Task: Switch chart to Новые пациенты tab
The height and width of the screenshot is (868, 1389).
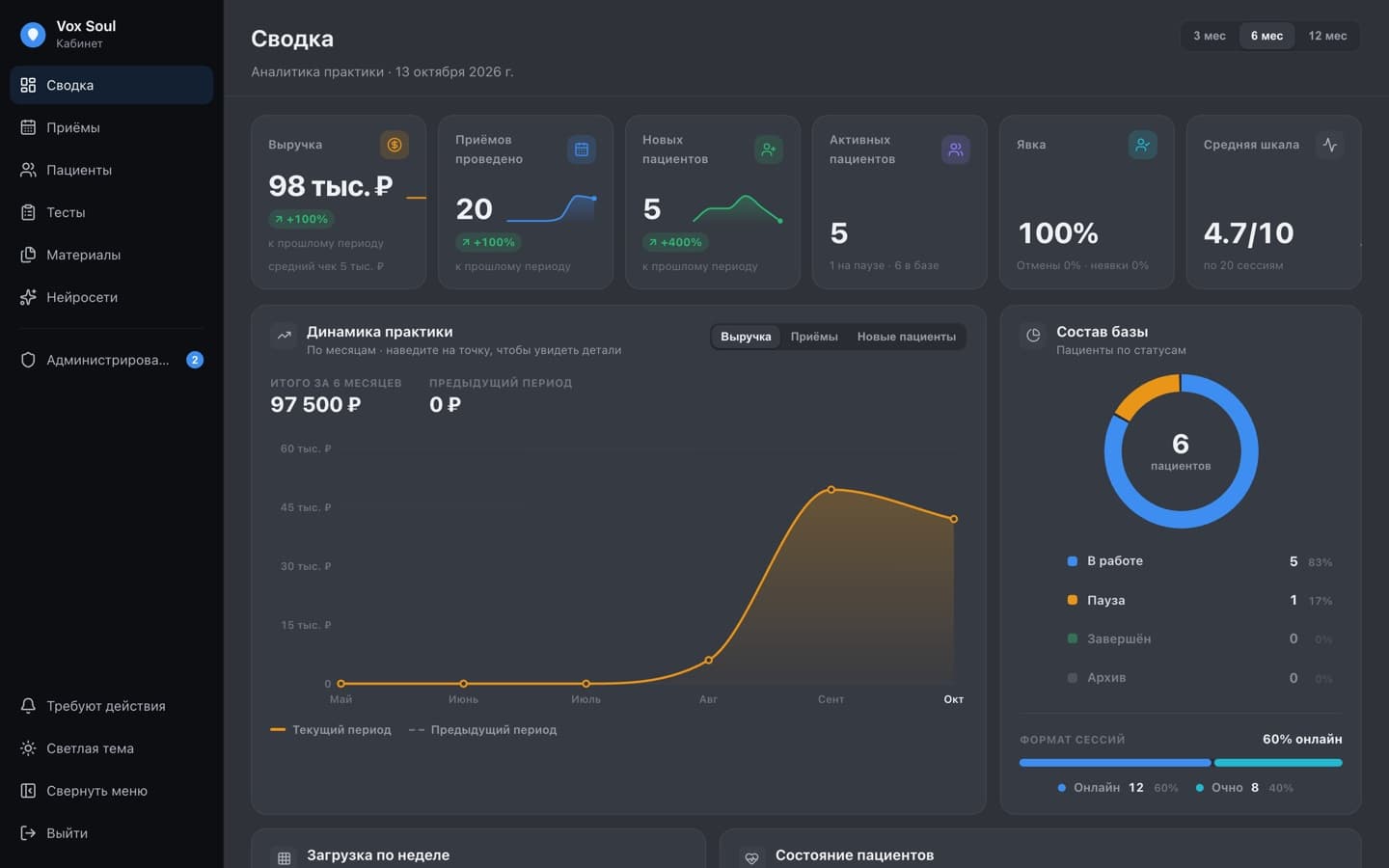Action: 907,337
